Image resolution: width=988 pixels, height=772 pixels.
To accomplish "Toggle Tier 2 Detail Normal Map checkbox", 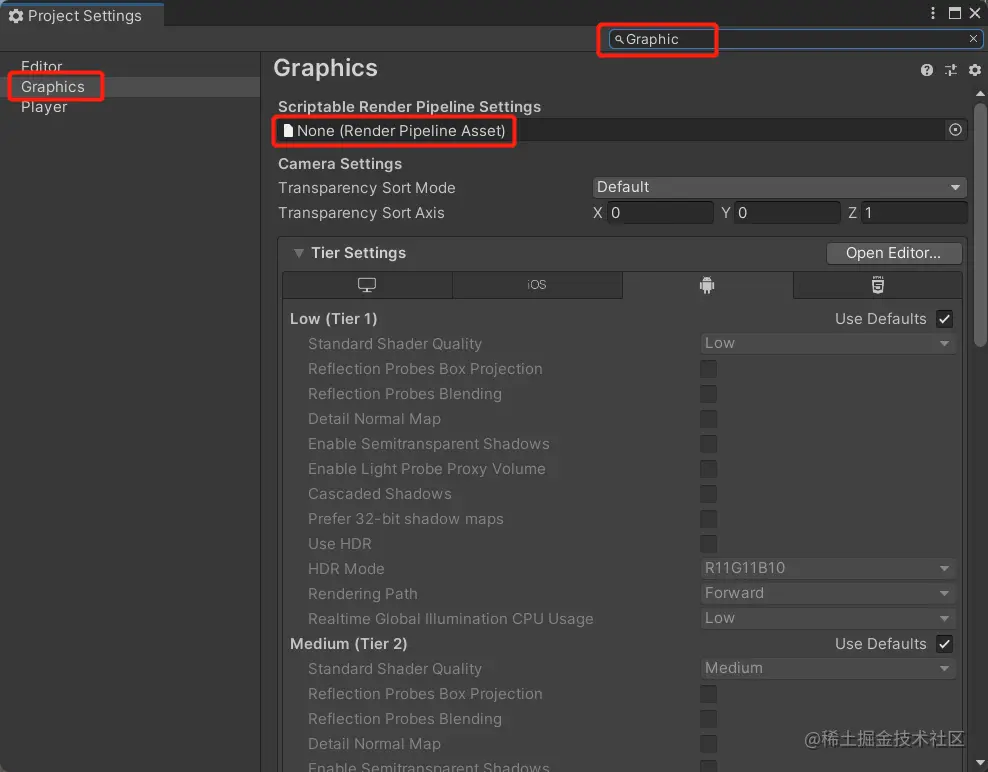I will (x=708, y=744).
